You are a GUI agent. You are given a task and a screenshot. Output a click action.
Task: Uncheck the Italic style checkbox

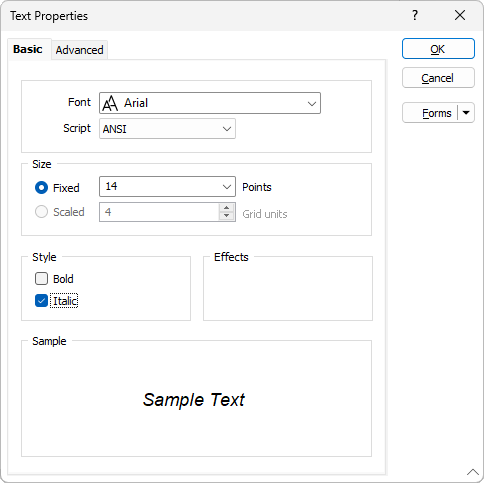(x=41, y=301)
